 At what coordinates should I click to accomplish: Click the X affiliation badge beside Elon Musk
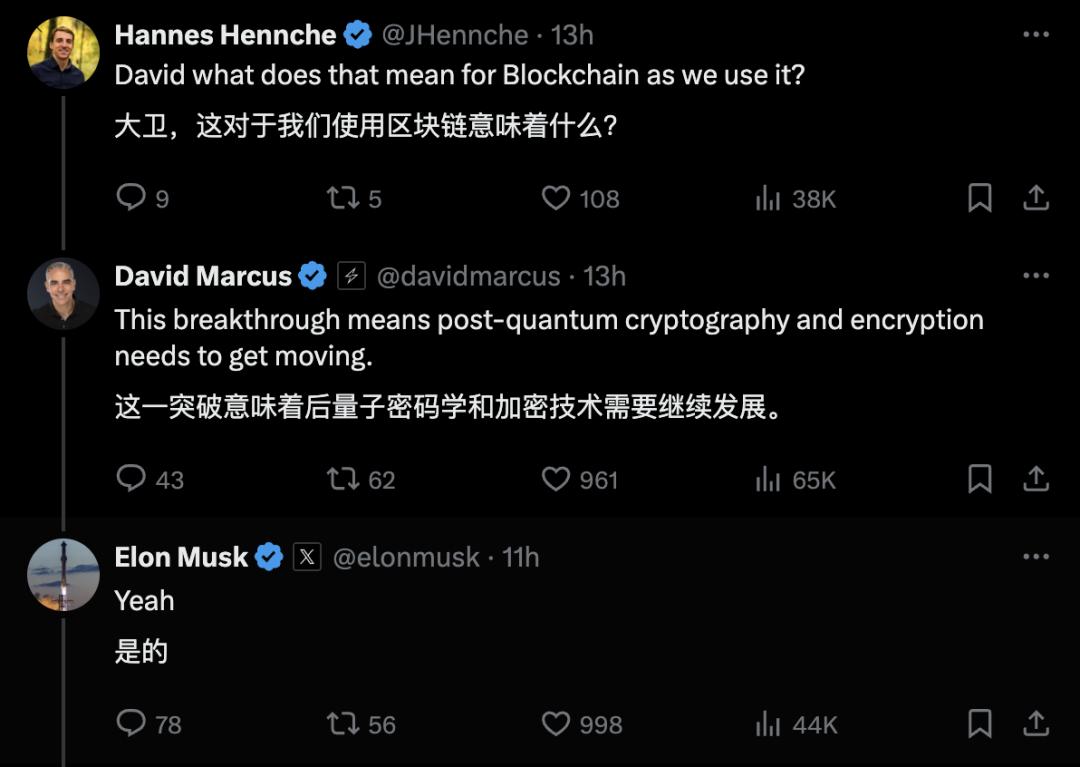pyautogui.click(x=307, y=557)
